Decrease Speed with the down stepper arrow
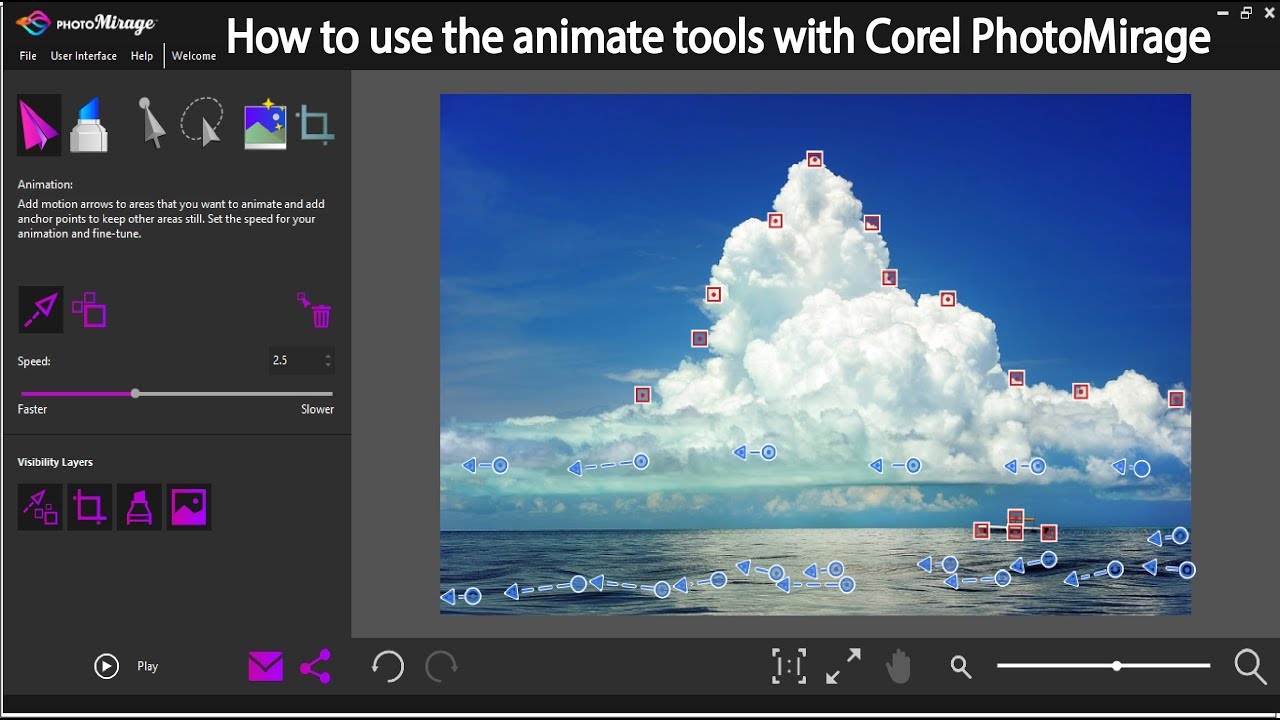 pos(328,365)
